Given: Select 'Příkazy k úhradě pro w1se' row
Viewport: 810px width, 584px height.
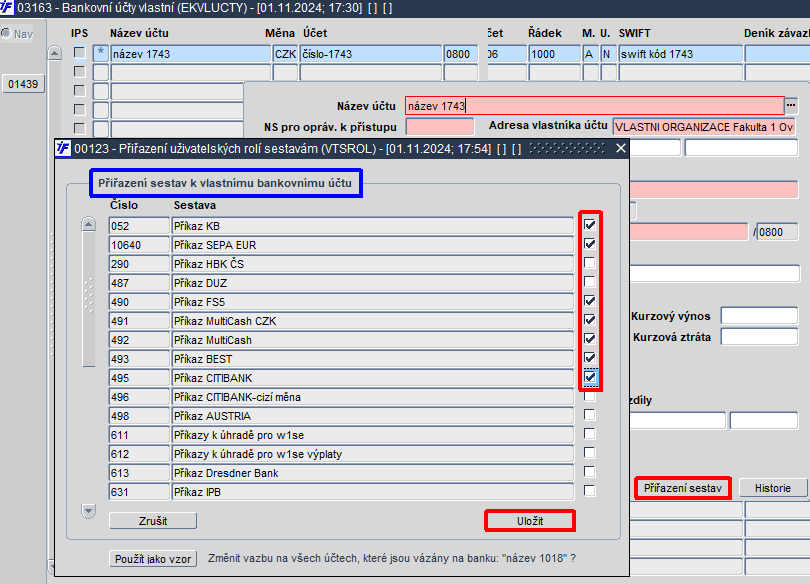Looking at the screenshot, I should pos(372,435).
